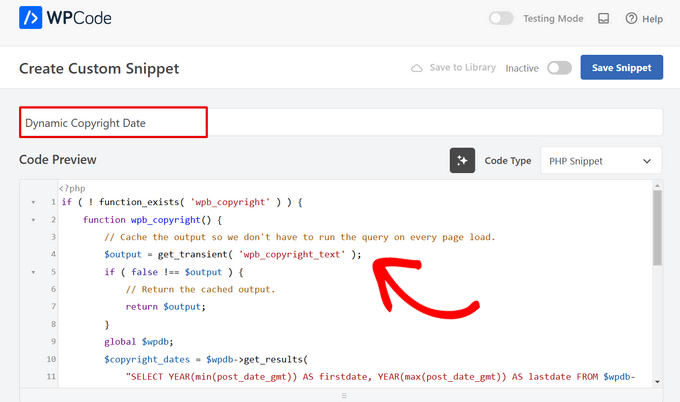Click the Save to Library cloud icon
This screenshot has height=402, width=680.
416,68
